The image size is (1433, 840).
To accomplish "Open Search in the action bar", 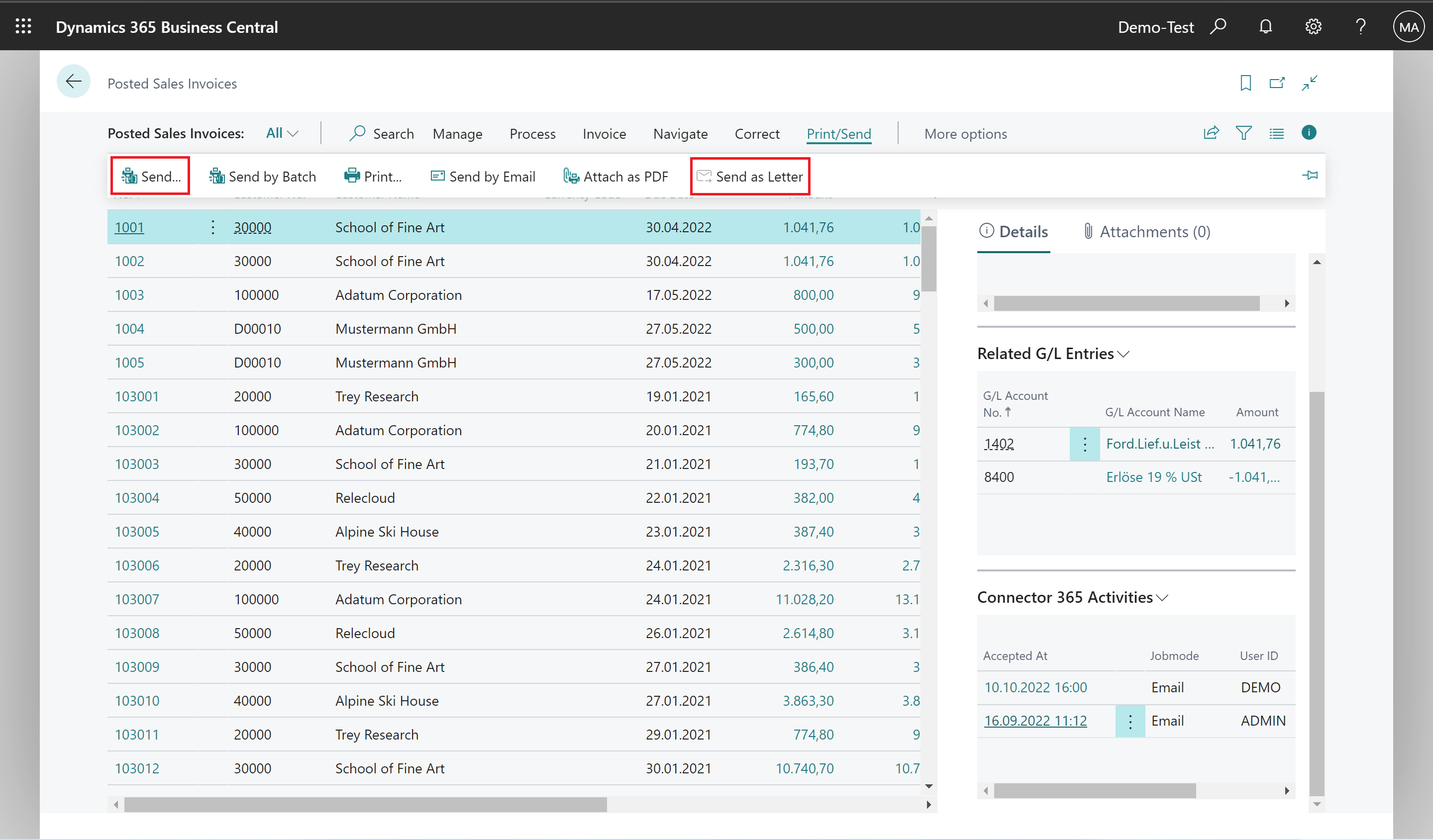I will click(382, 134).
